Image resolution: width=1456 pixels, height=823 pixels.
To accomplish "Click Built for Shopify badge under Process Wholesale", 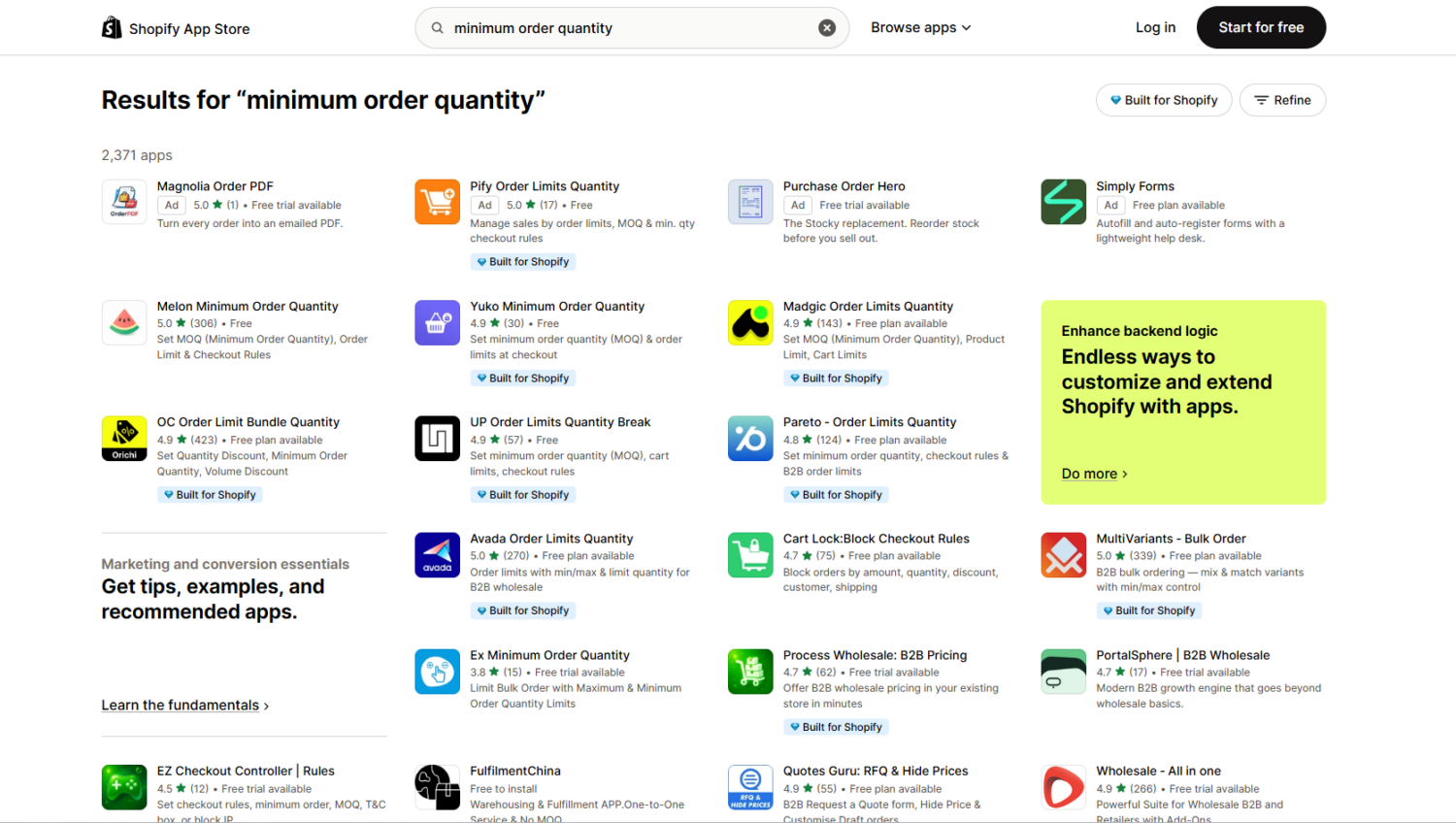I will coord(837,727).
